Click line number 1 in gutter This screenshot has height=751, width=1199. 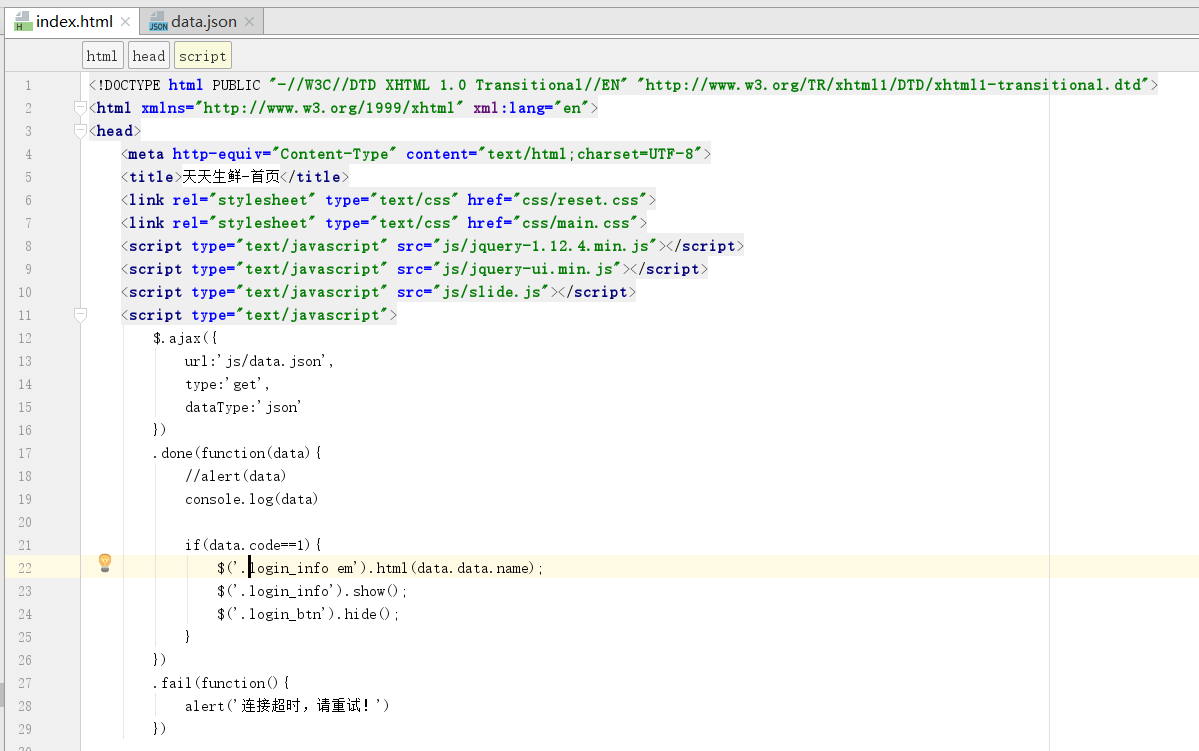28,86
